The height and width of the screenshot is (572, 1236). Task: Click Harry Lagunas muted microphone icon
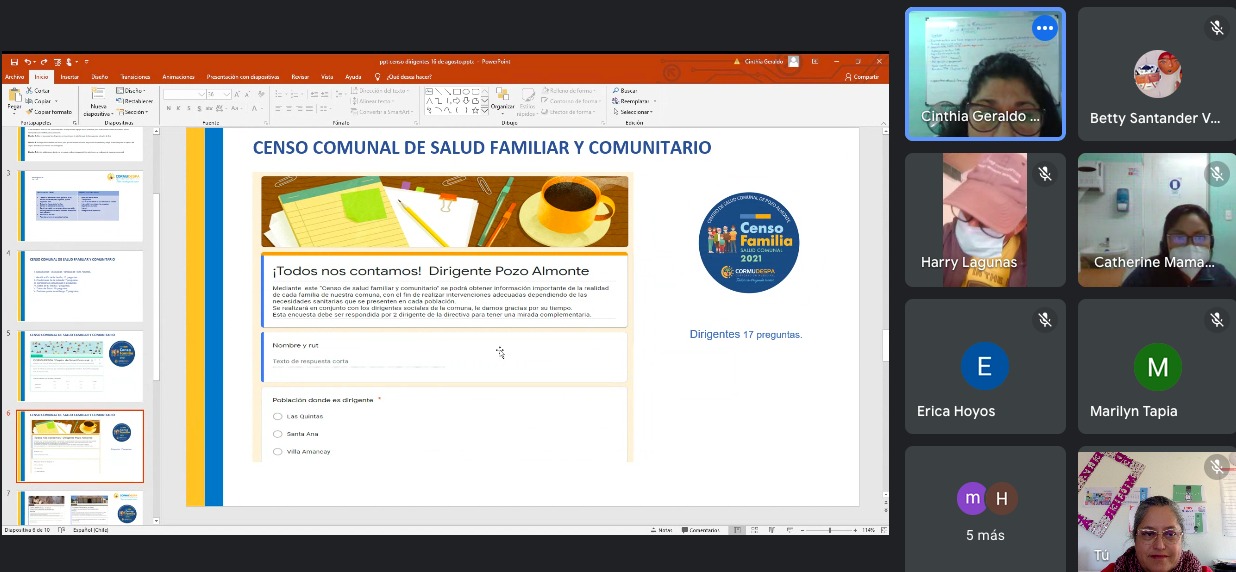pyautogui.click(x=1044, y=174)
